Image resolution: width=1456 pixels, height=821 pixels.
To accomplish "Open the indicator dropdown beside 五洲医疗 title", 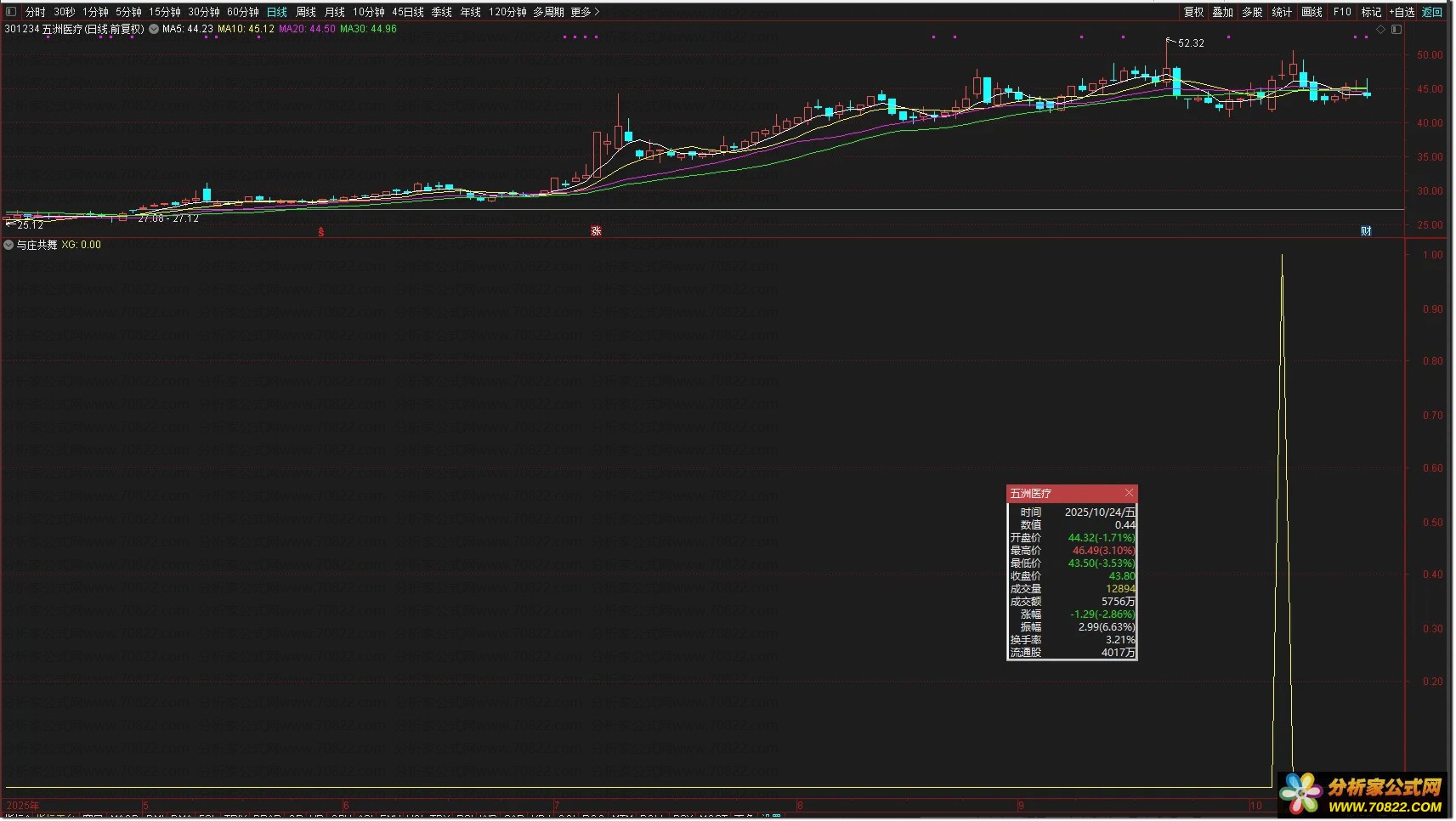I will (154, 29).
